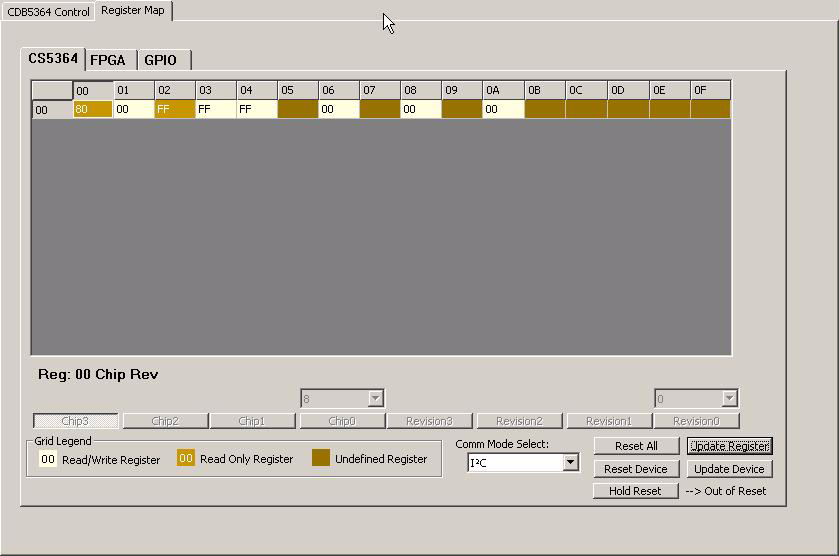Click undefined register cell under 09

[462, 109]
